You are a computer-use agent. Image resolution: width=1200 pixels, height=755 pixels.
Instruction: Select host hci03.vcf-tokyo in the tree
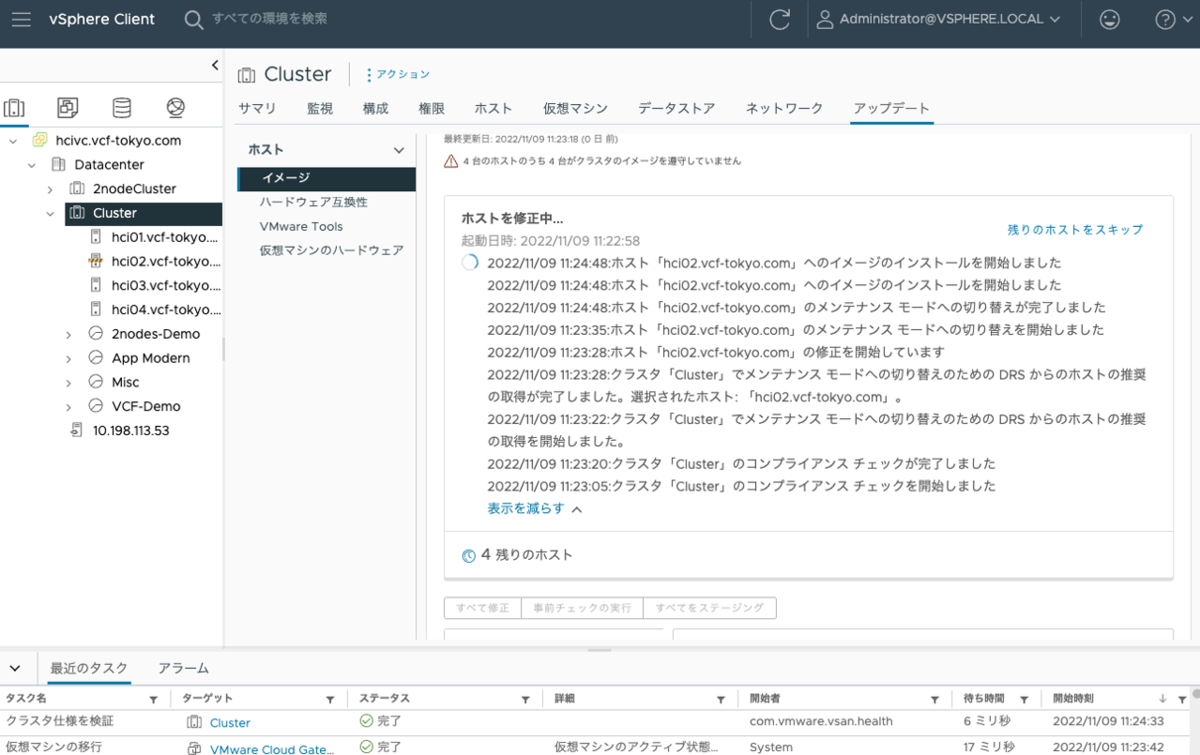(x=166, y=285)
